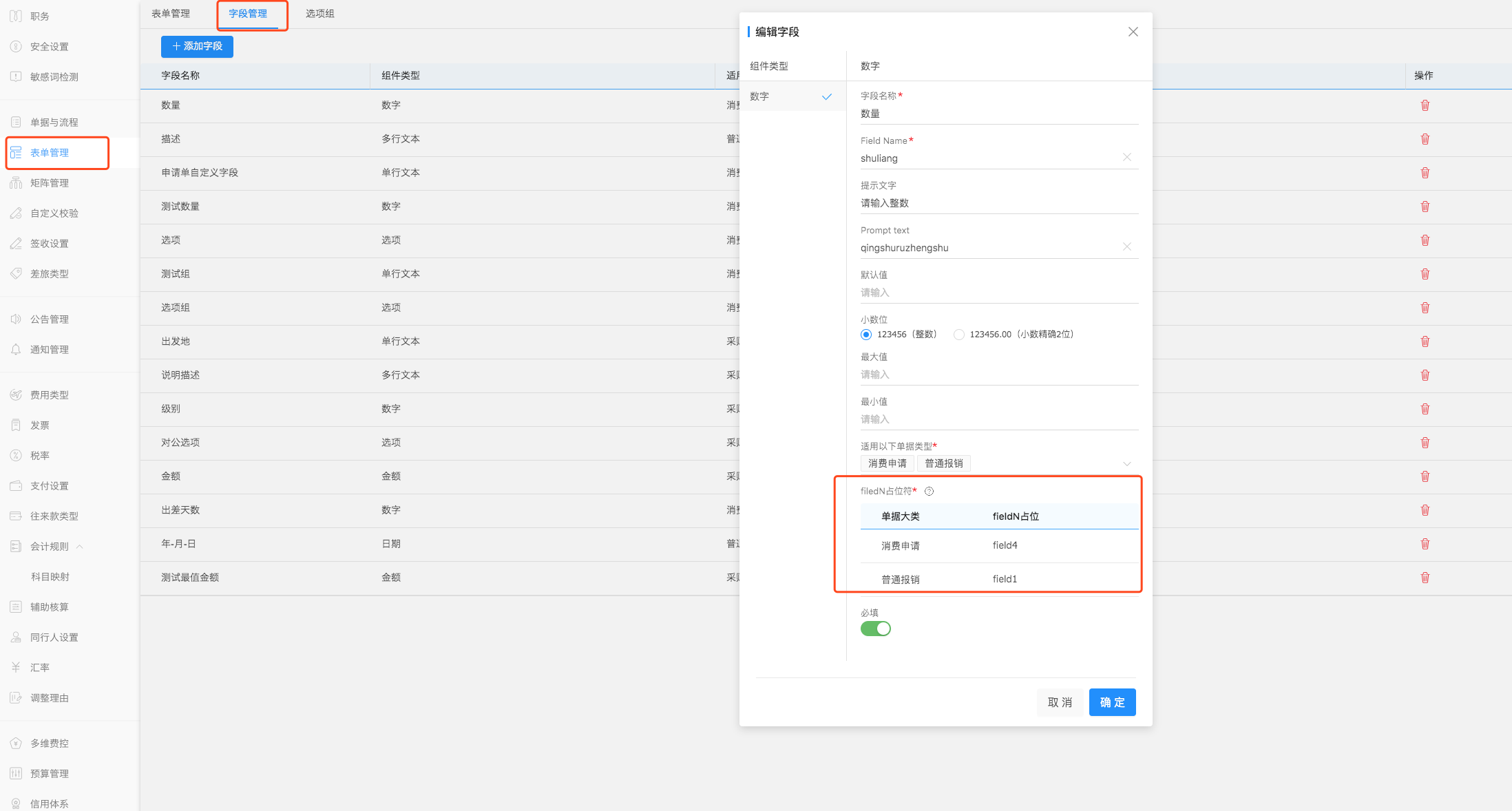This screenshot has height=811, width=1512.
Task: Click the 默认值 input field
Action: [x=1000, y=293]
